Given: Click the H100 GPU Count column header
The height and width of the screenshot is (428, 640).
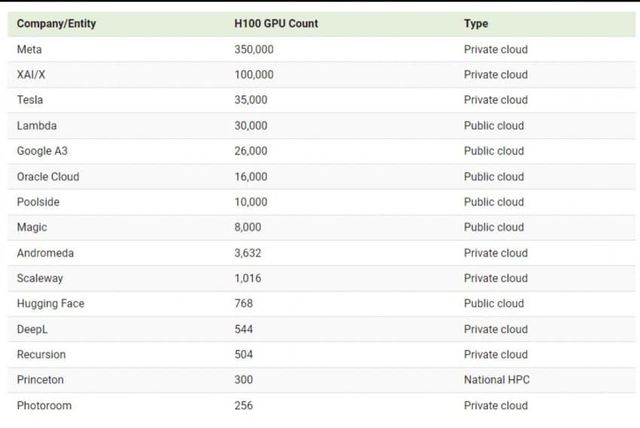Looking at the screenshot, I should click(276, 23).
